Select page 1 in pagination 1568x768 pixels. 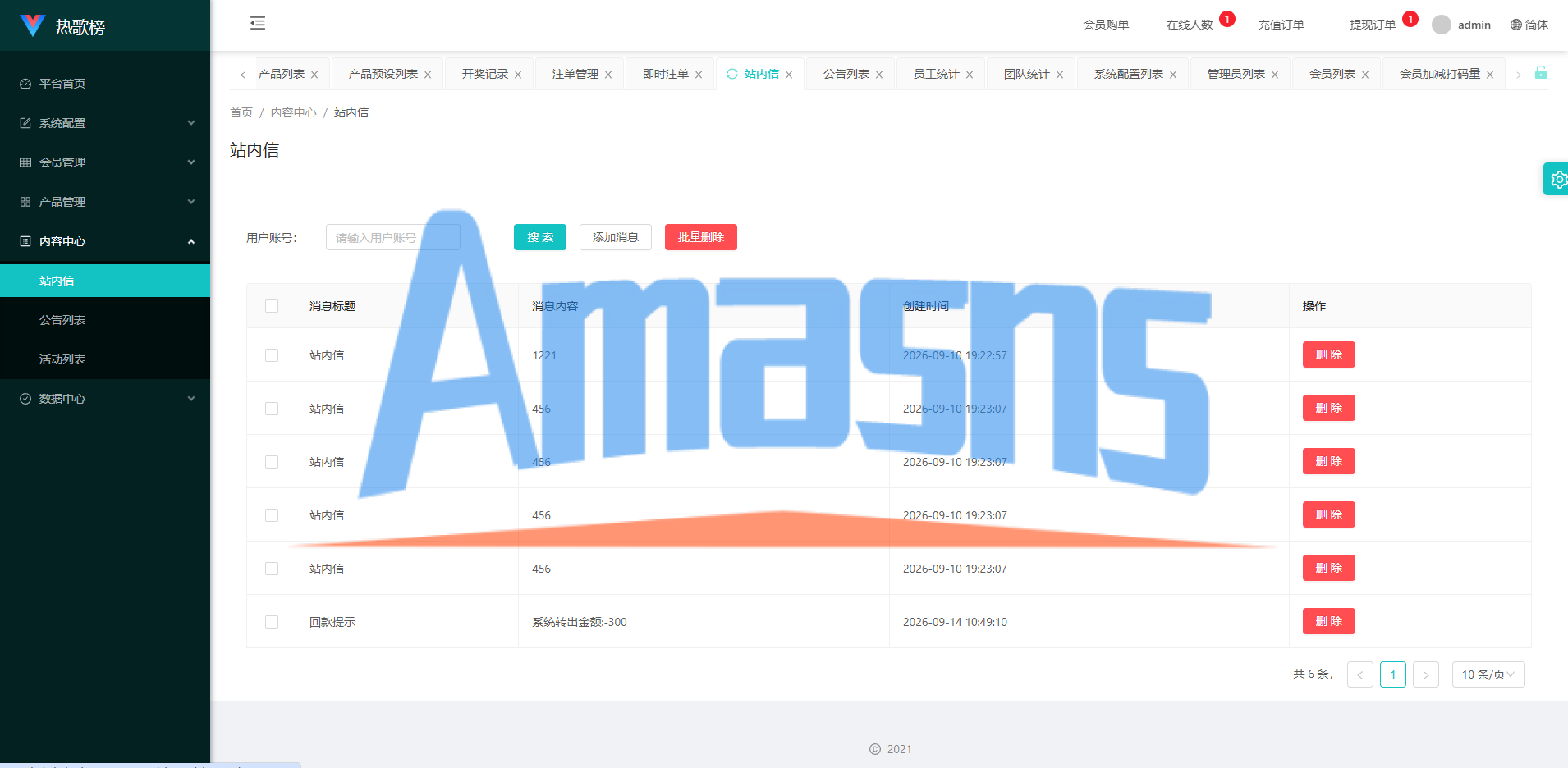[x=1393, y=674]
